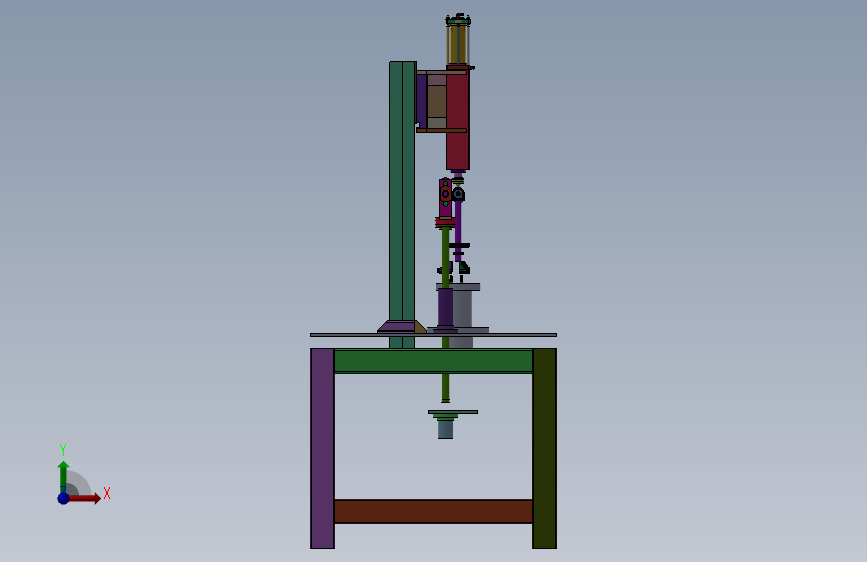The height and width of the screenshot is (562, 867).
Task: Click the red X axis label
Action: 107,493
